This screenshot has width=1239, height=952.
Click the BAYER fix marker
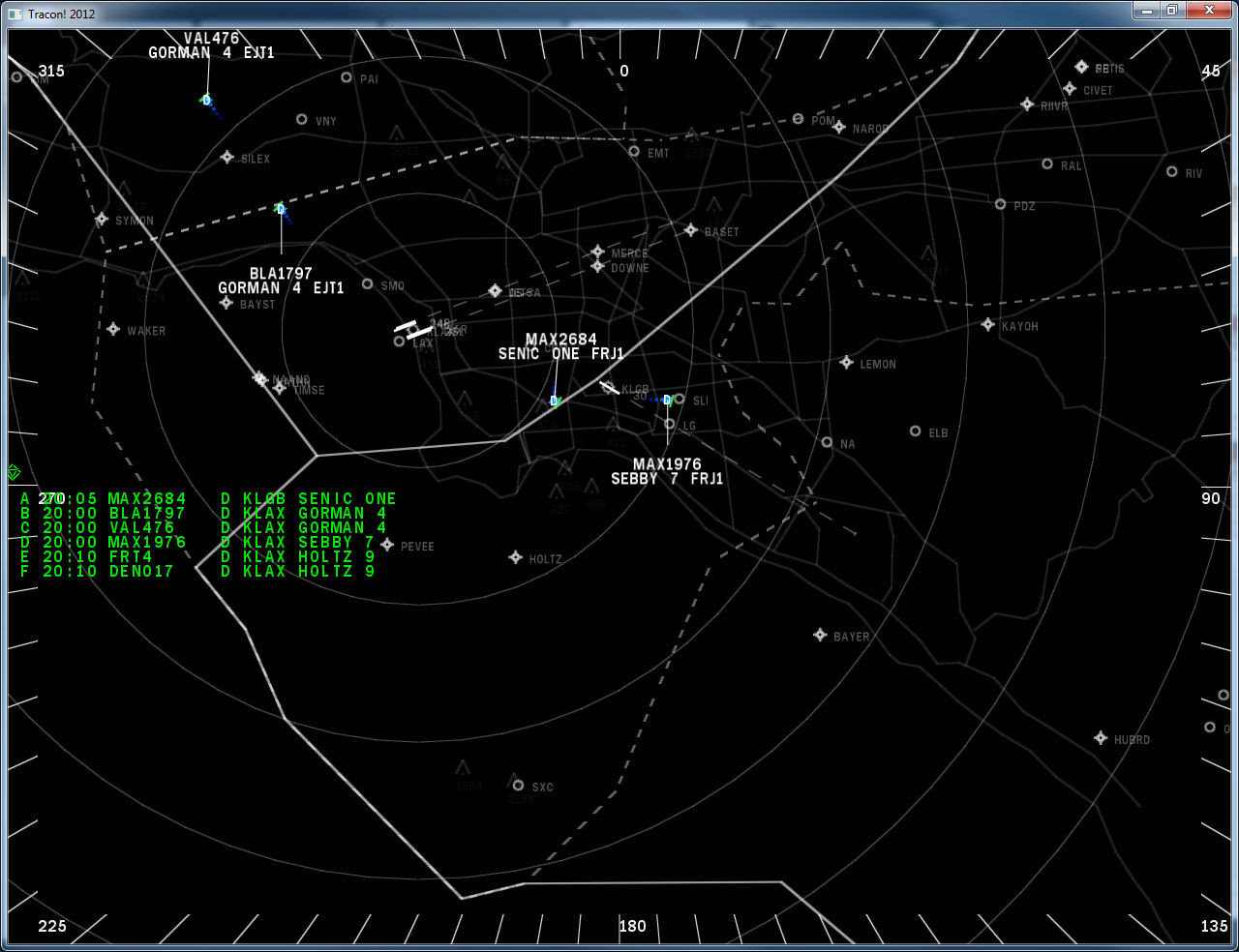tap(821, 636)
